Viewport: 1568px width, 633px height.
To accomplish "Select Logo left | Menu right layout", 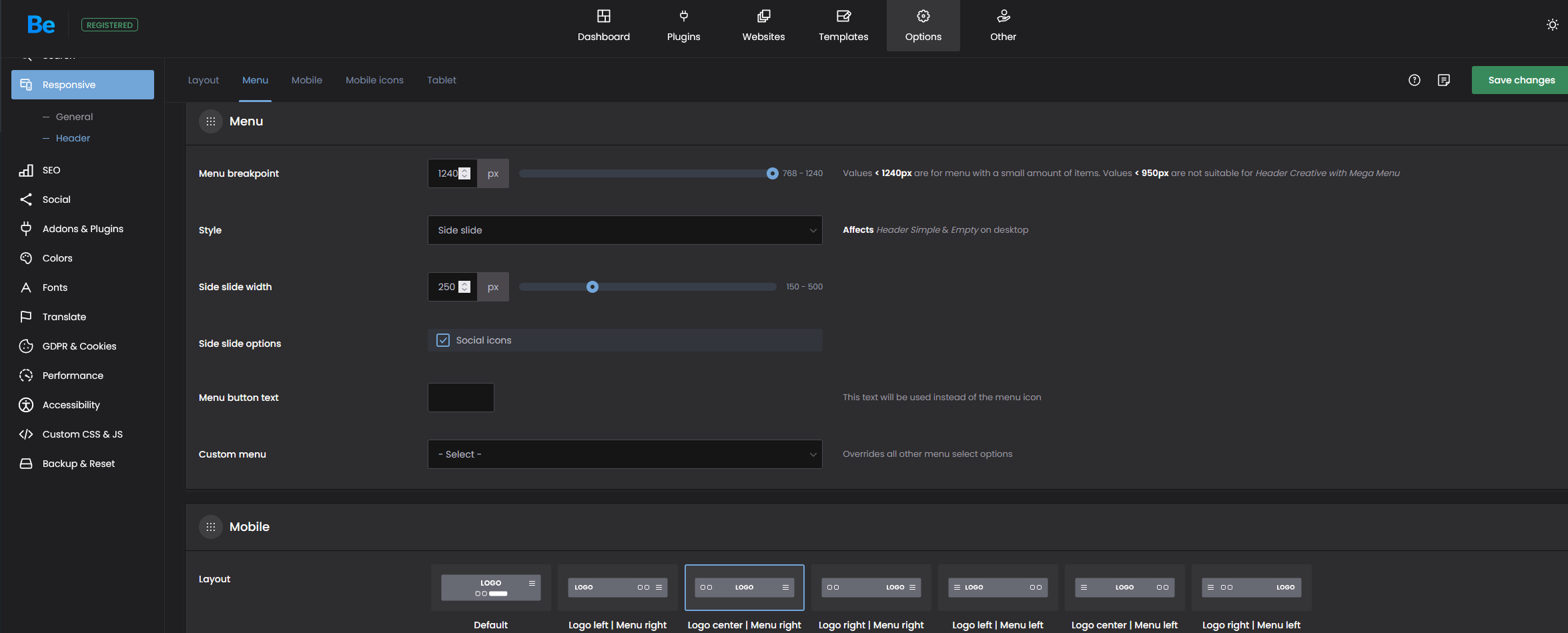I will (x=618, y=588).
